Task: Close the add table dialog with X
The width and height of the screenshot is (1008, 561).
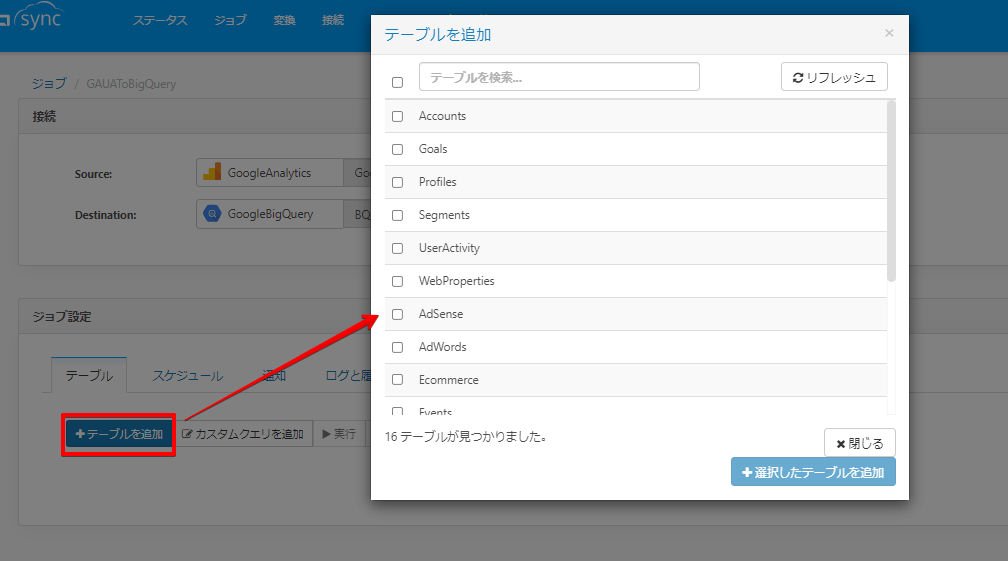Action: pos(889,33)
